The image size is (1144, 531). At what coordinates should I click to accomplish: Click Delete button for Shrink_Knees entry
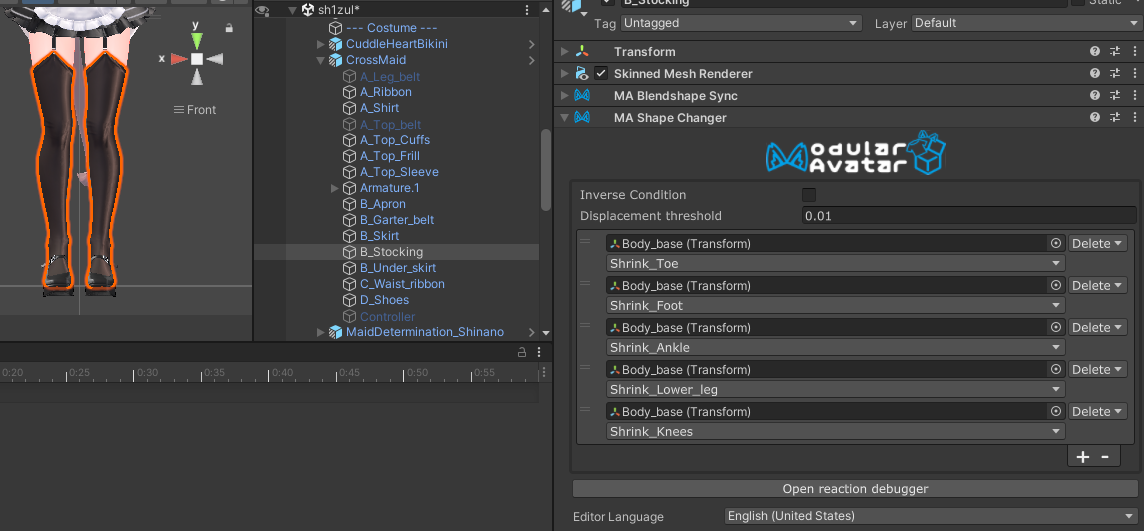pyautogui.click(x=1097, y=412)
